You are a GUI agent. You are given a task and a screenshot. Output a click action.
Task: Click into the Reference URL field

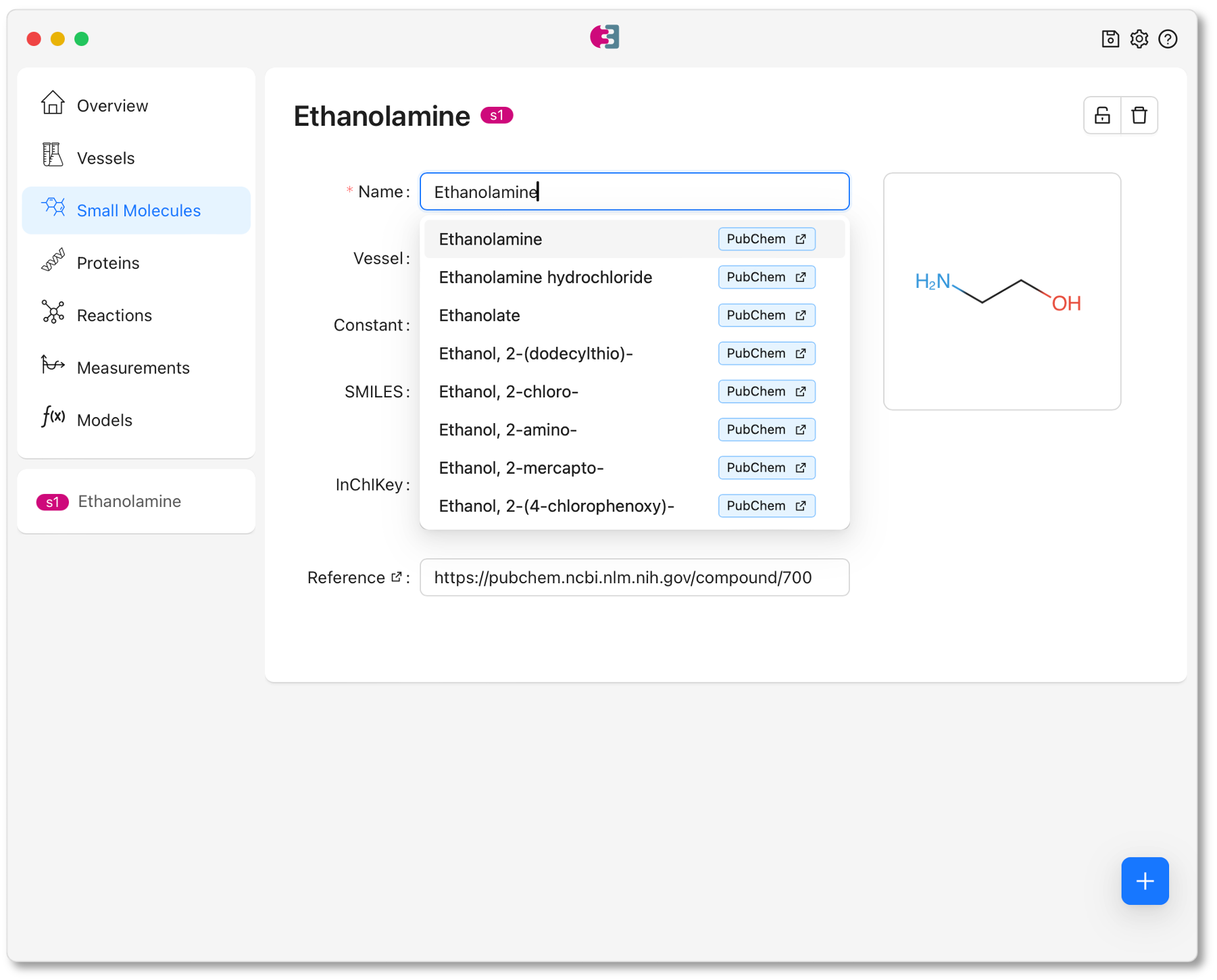tap(634, 578)
